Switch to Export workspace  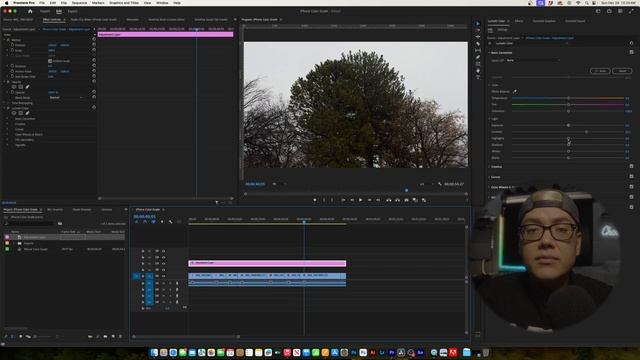[73, 11]
